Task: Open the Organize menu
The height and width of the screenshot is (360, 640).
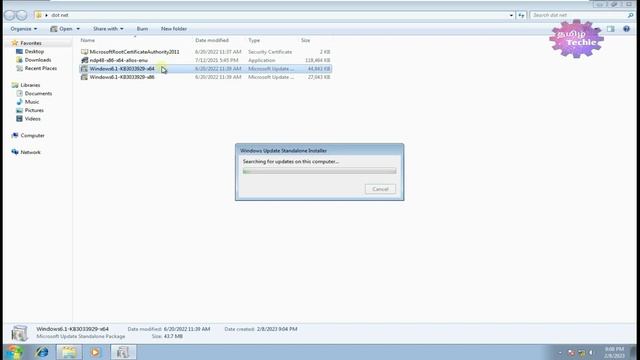Action: [x=24, y=29]
